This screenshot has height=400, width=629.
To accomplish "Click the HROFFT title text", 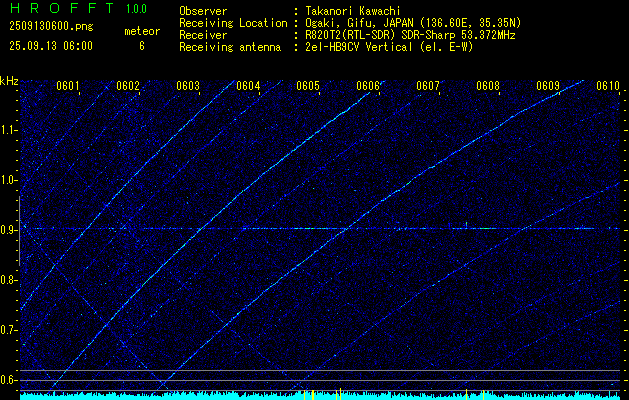I will click(62, 8).
